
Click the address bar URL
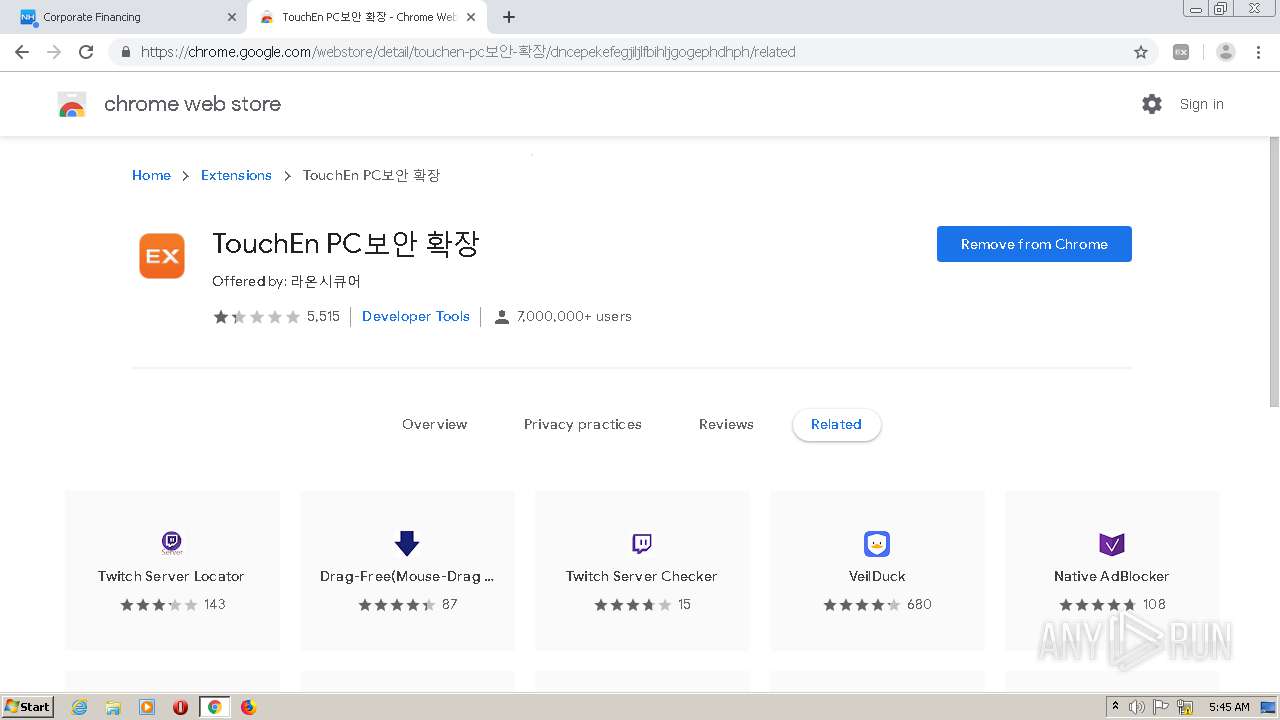tap(468, 52)
